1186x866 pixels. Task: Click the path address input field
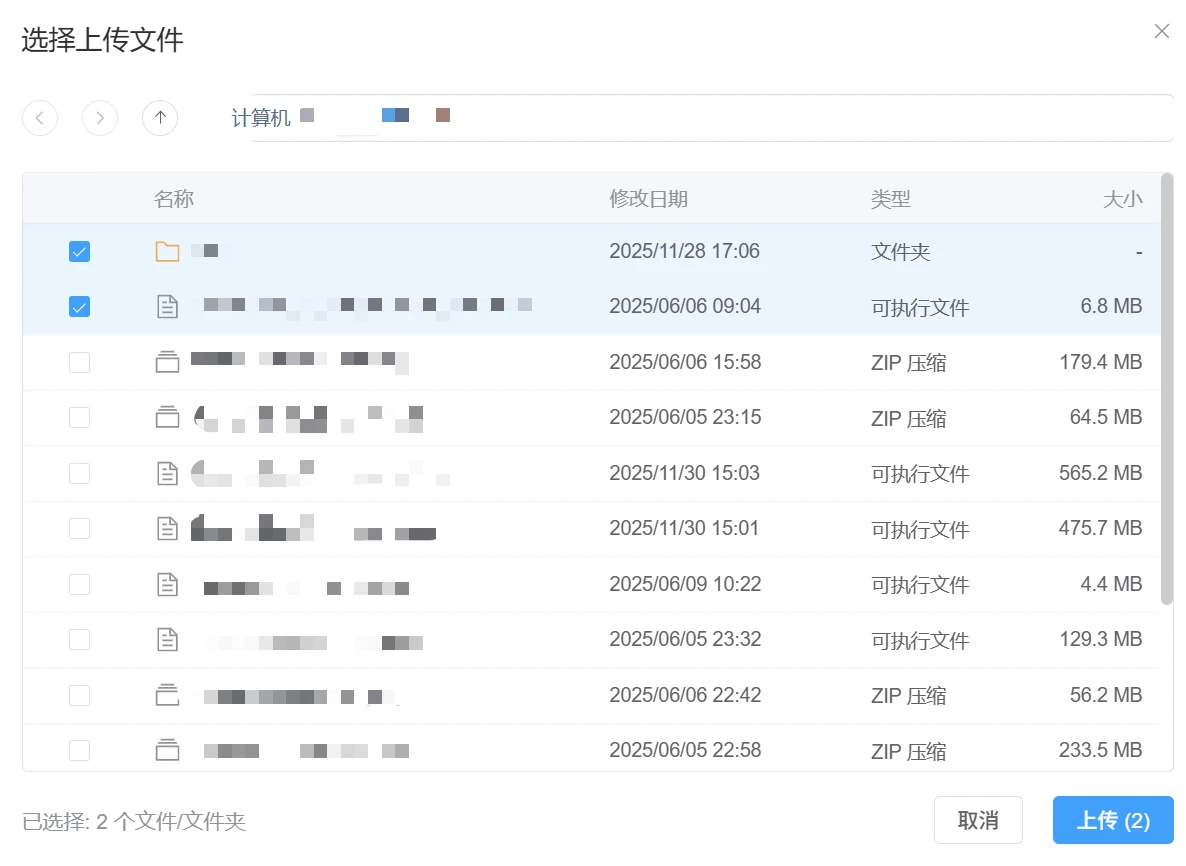pyautogui.click(x=711, y=118)
